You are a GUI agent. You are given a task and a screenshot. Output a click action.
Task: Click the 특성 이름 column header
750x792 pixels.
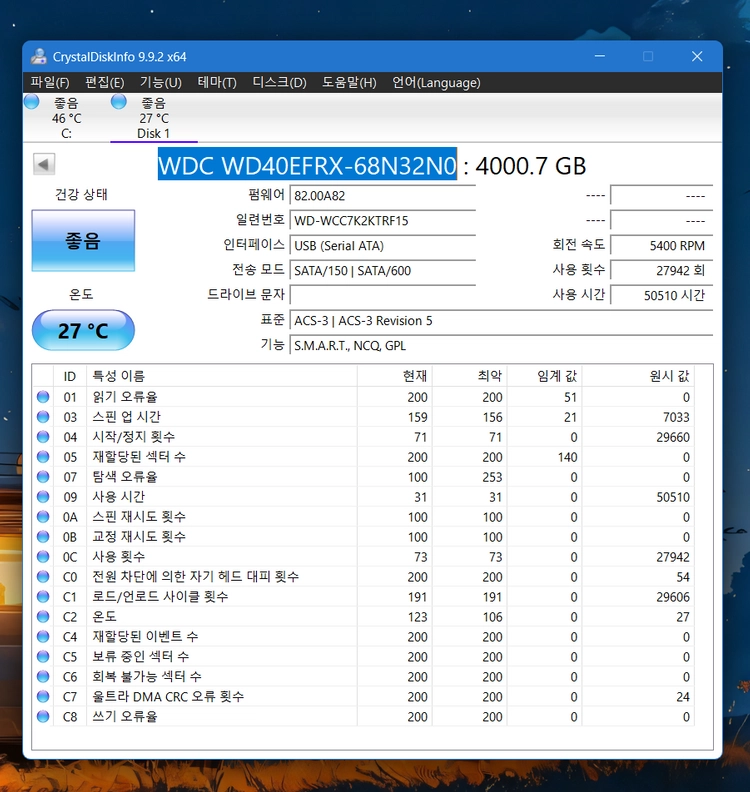[x=222, y=376]
